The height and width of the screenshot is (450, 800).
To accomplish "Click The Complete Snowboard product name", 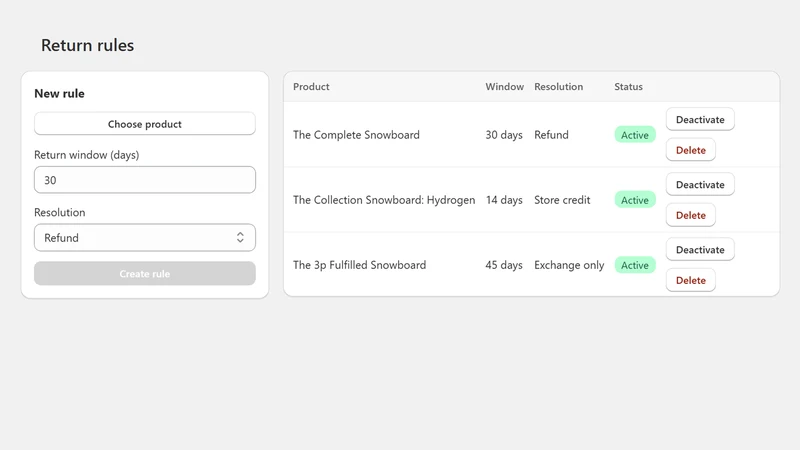I will pos(356,135).
